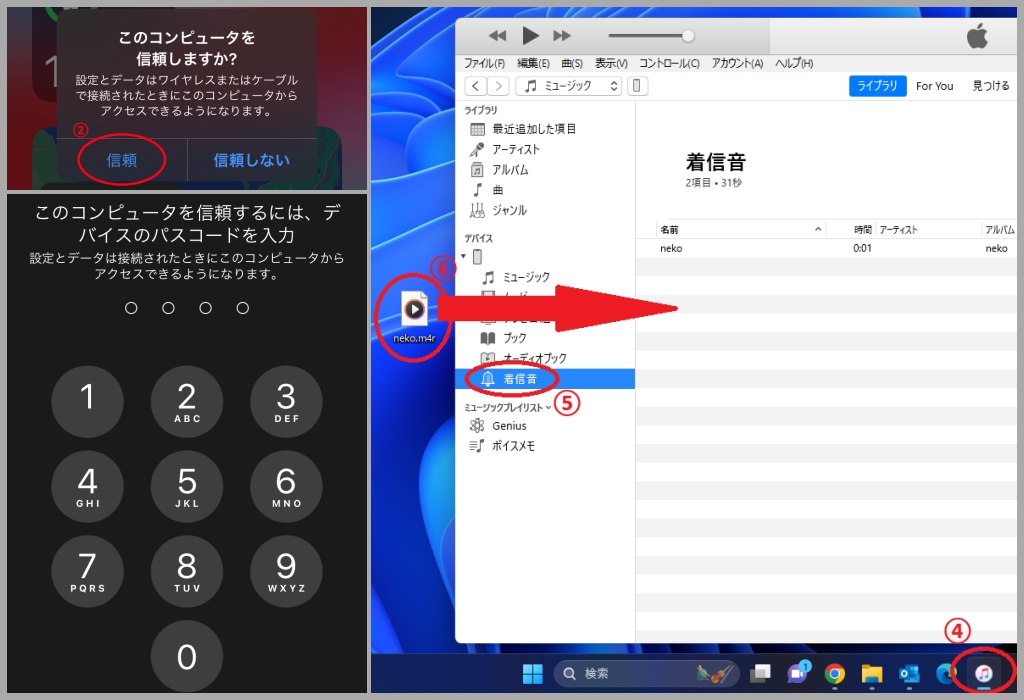Tap passcode key 7 PQRS
The height and width of the screenshot is (700, 1024).
(x=88, y=571)
